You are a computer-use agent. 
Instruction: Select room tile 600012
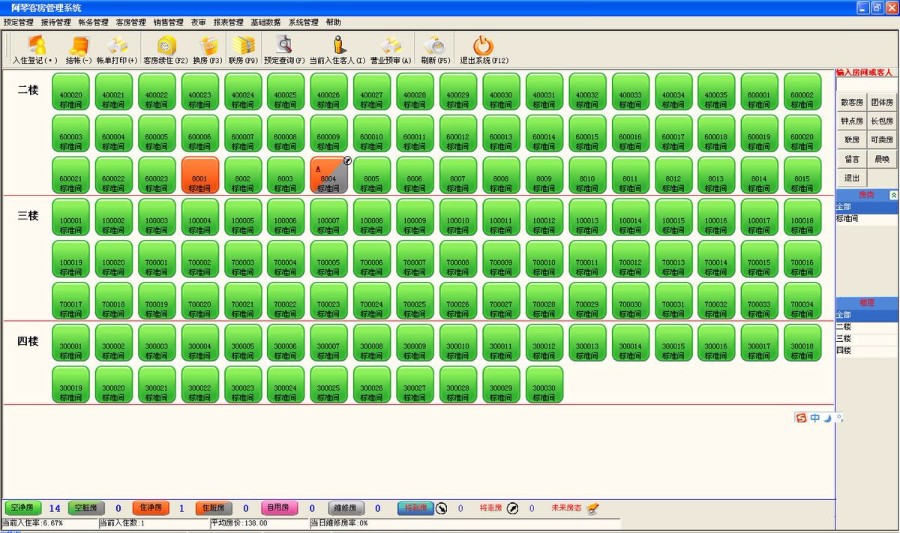(458, 133)
